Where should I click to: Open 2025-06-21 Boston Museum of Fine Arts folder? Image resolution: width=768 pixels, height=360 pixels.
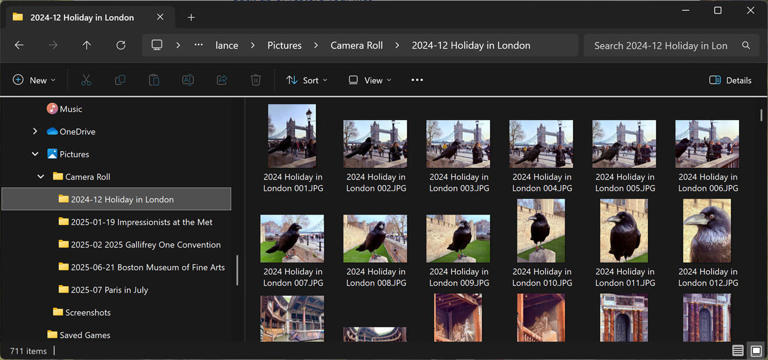pos(142,267)
